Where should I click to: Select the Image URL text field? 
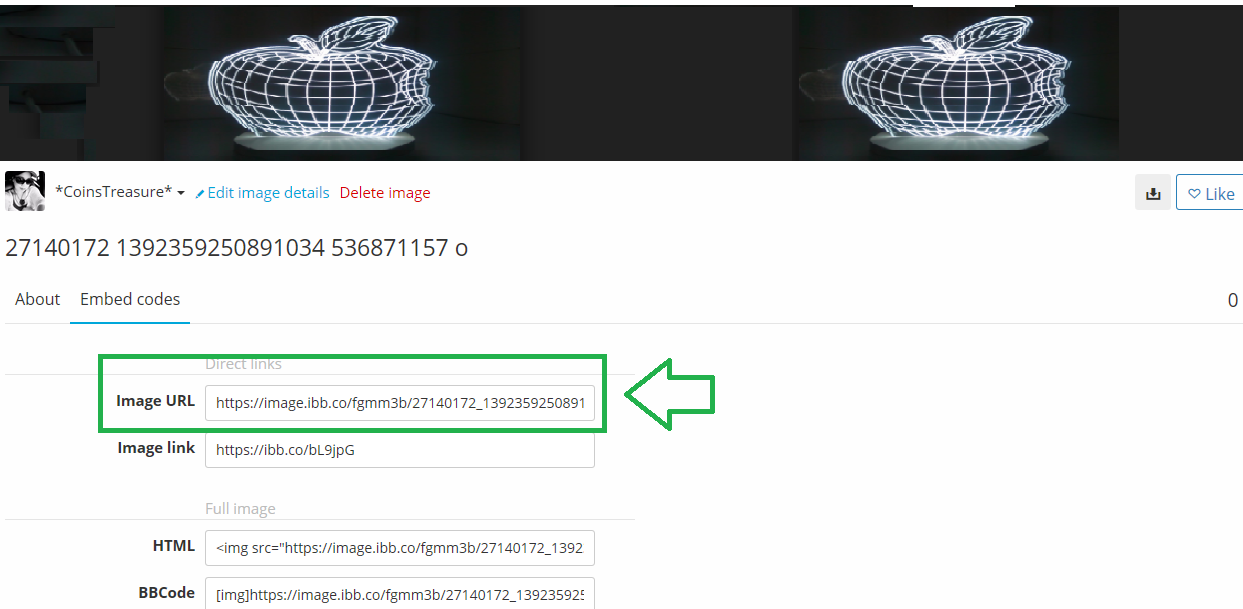coord(400,404)
